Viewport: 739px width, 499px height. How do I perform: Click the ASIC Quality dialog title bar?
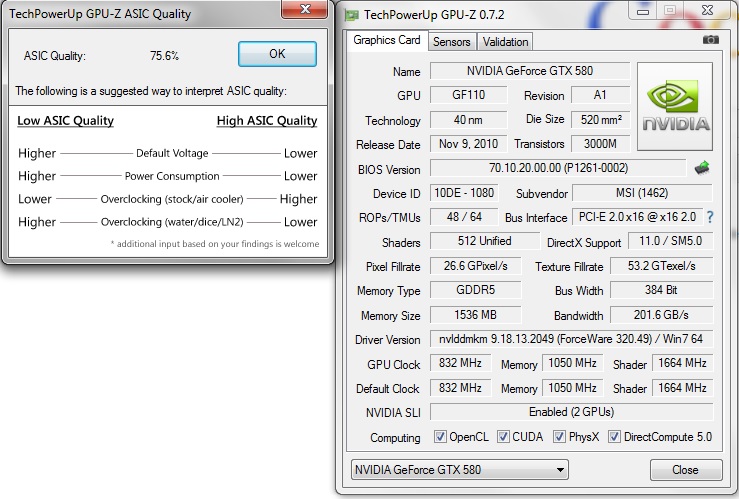(x=141, y=14)
